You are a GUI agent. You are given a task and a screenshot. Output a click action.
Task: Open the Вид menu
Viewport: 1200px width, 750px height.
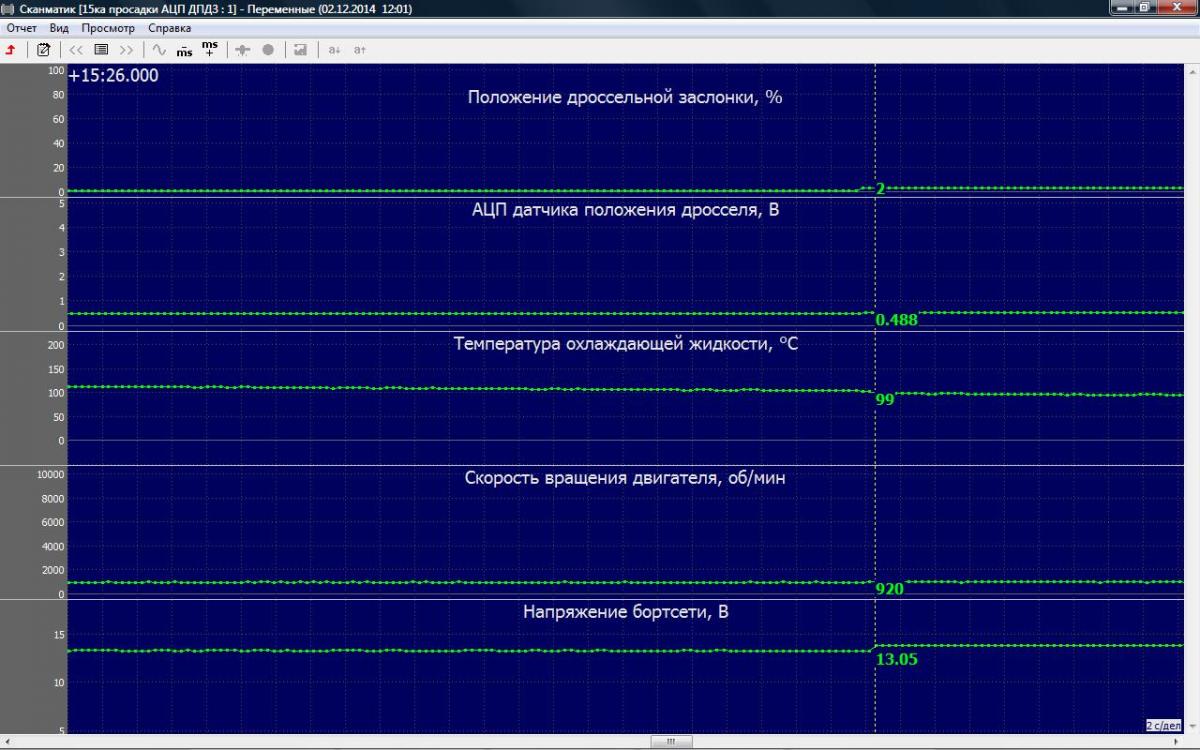pyautogui.click(x=59, y=28)
